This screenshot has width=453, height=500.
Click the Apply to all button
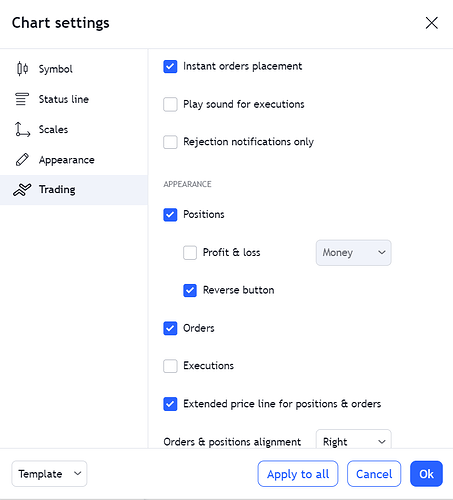coord(298,474)
